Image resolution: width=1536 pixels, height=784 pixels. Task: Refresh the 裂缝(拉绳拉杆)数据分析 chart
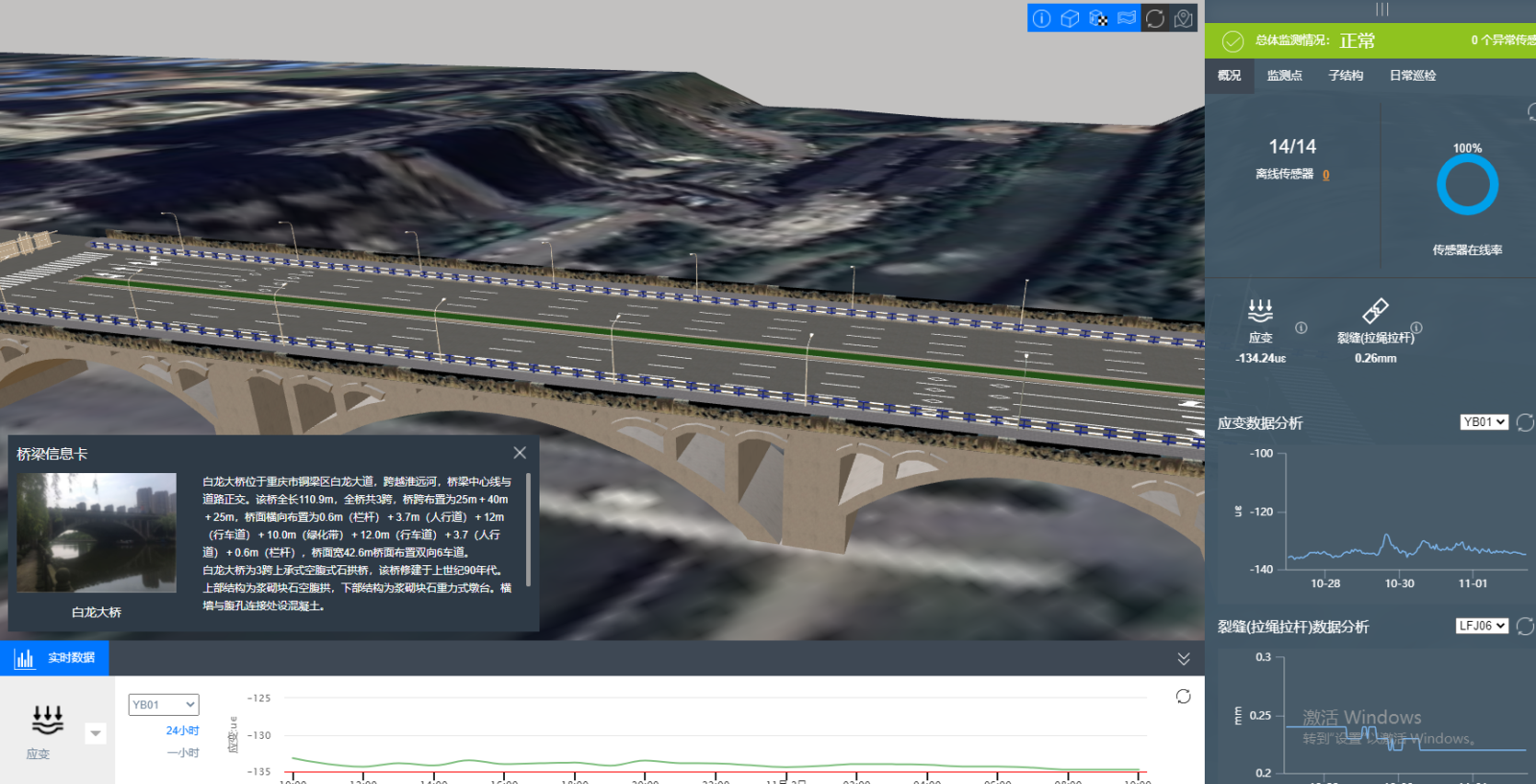coord(1524,626)
